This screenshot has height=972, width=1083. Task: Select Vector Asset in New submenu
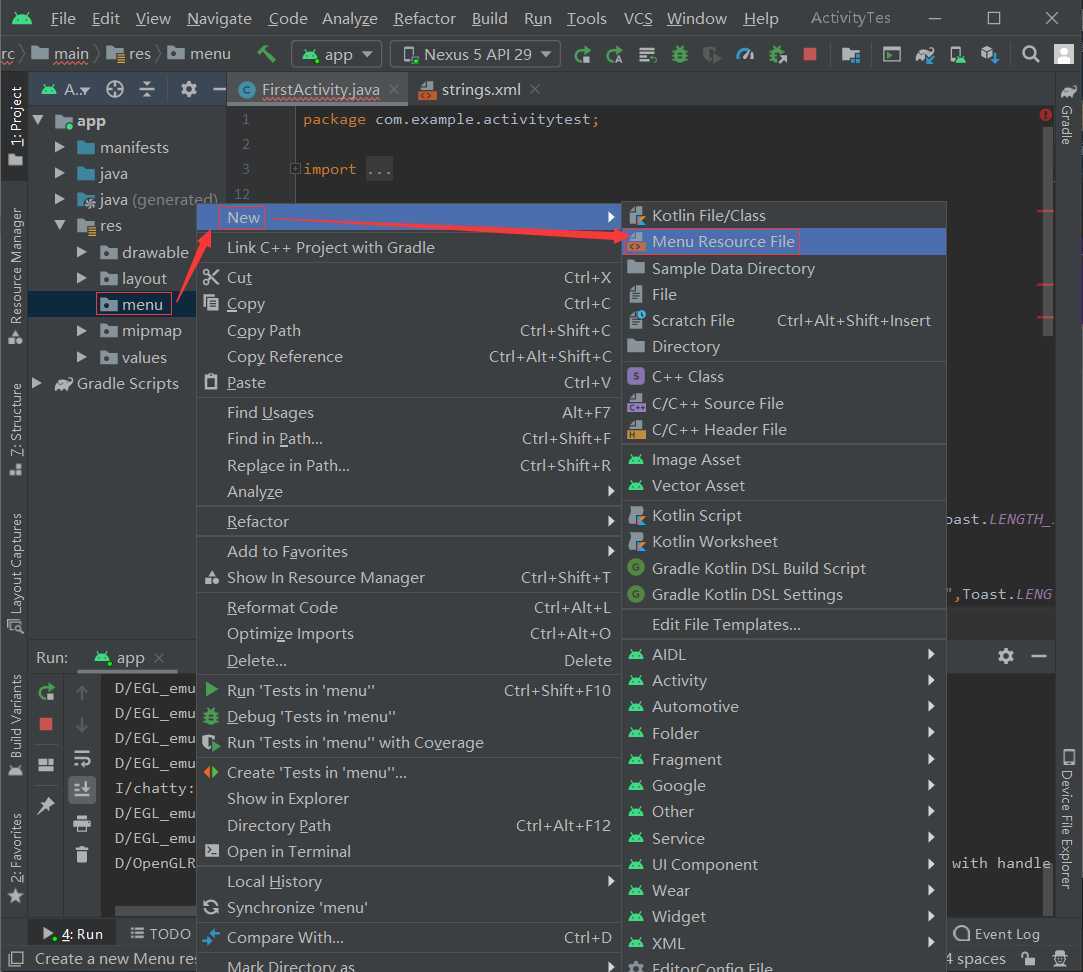point(784,486)
